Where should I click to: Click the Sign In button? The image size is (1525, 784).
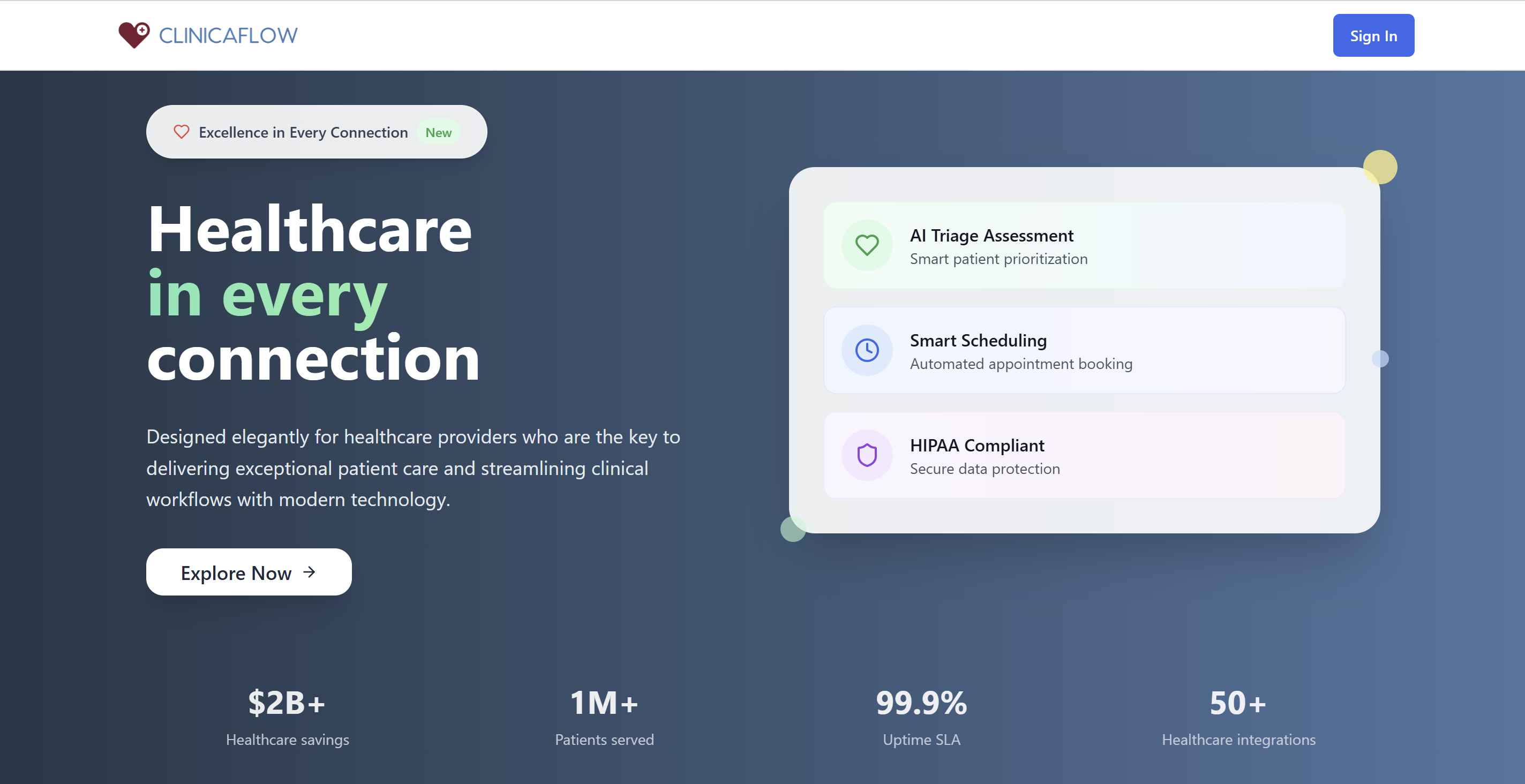1373,35
